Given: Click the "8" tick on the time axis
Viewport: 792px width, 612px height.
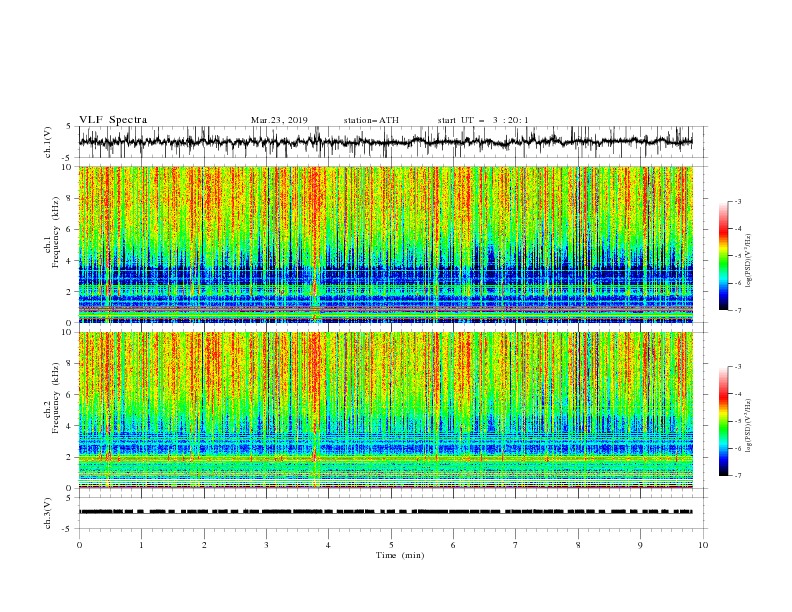Looking at the screenshot, I should [x=578, y=545].
